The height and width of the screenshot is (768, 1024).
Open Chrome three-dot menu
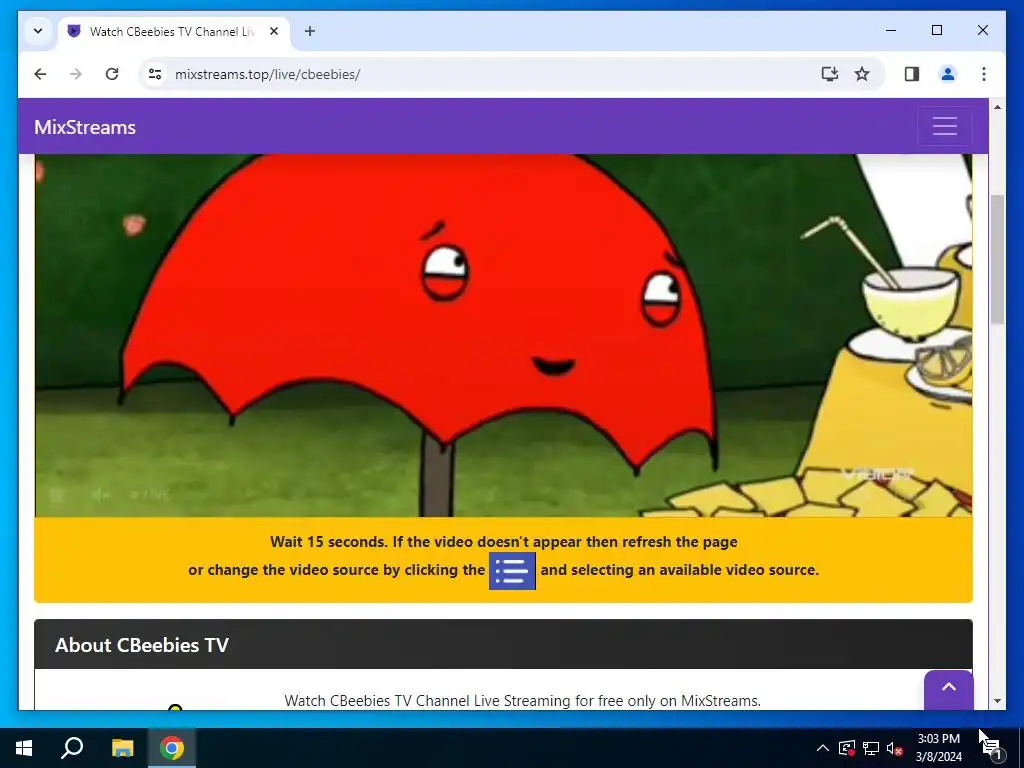[984, 74]
